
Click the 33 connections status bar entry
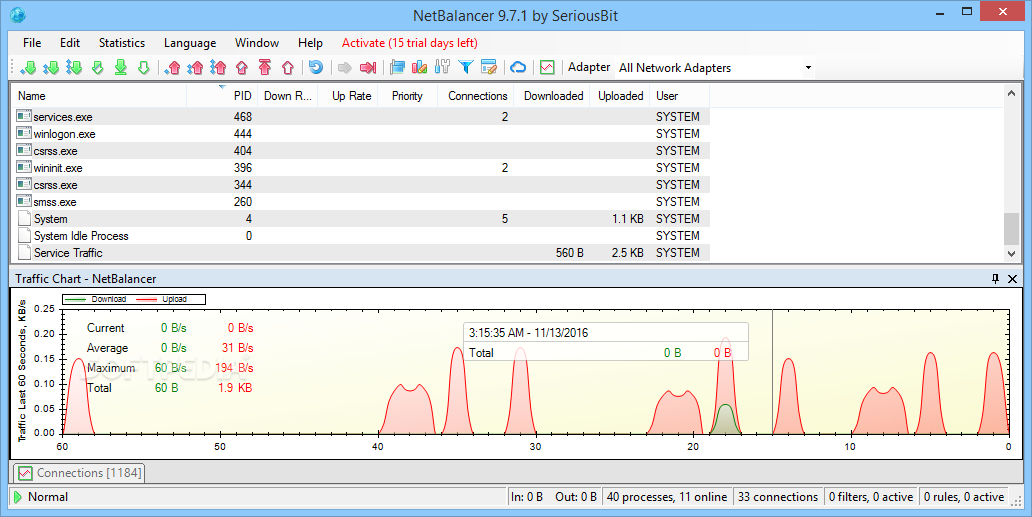click(x=777, y=497)
